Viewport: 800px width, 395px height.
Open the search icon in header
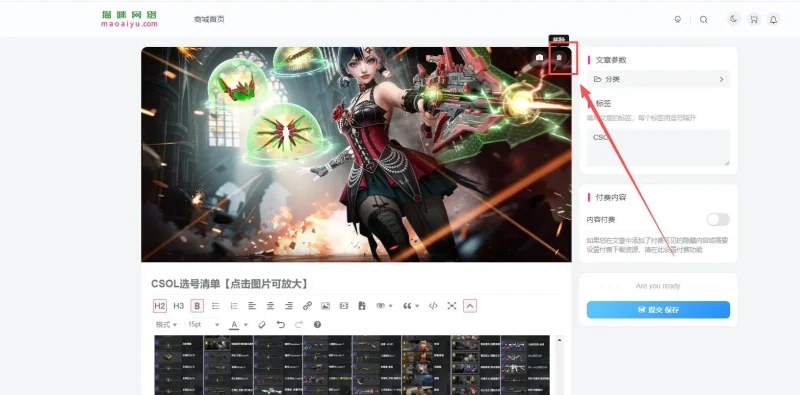(x=704, y=19)
